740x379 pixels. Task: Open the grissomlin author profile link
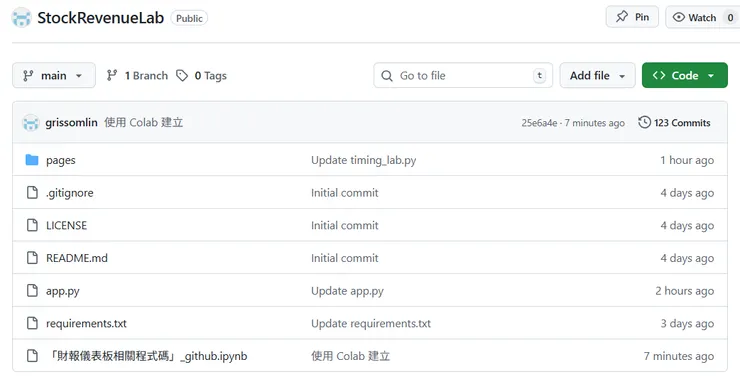coord(71,123)
